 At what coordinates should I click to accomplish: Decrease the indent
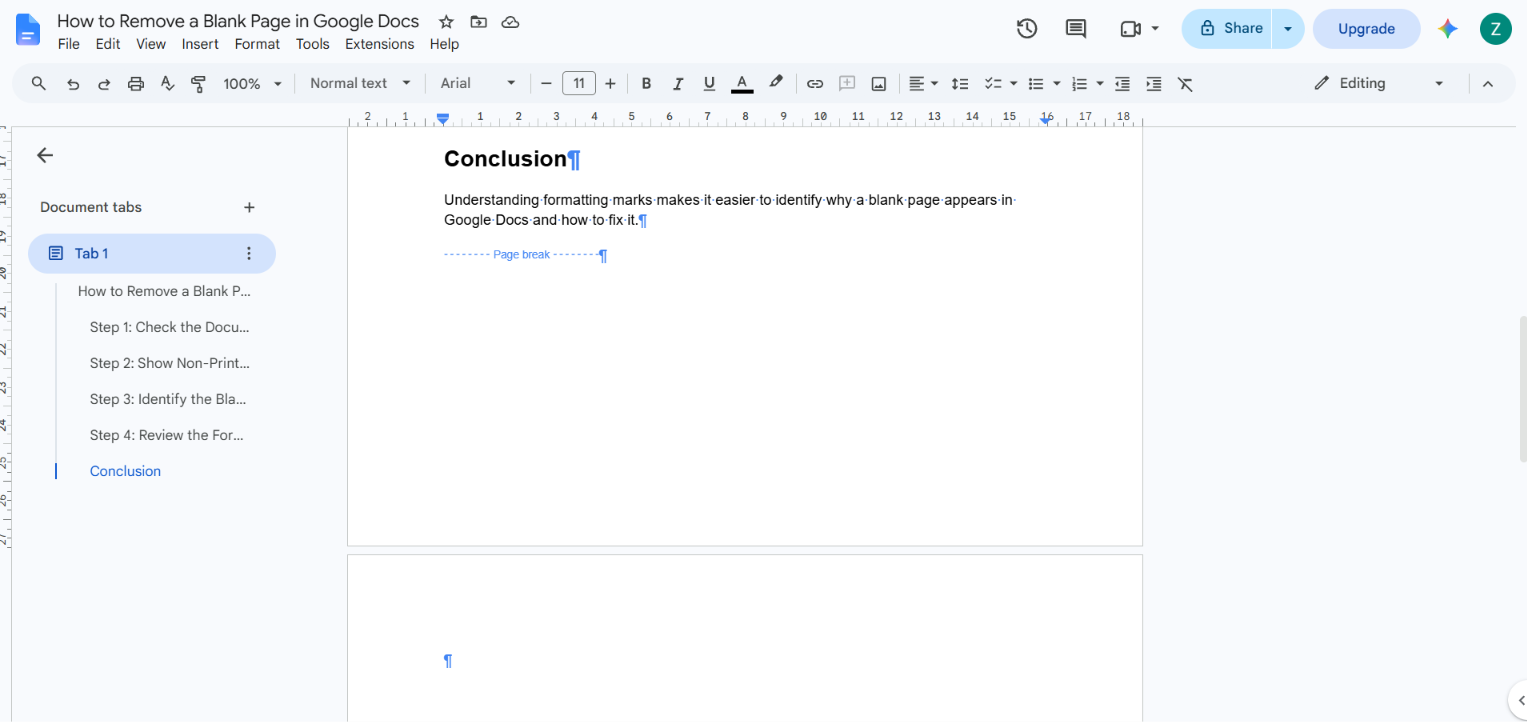[x=1122, y=84]
